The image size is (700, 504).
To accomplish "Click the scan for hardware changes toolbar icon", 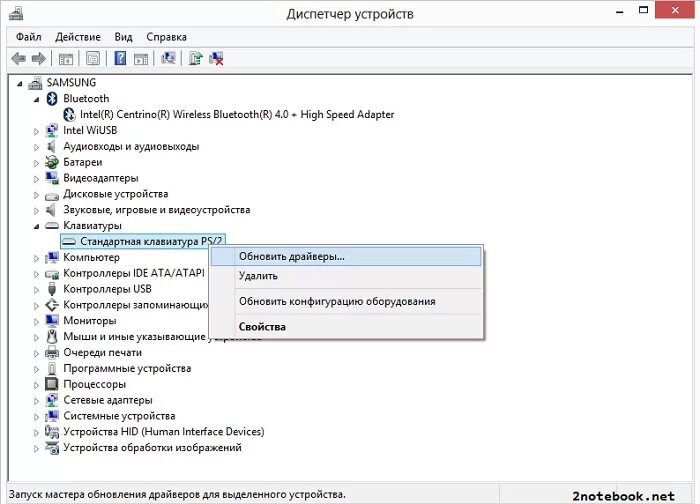I will [x=168, y=58].
